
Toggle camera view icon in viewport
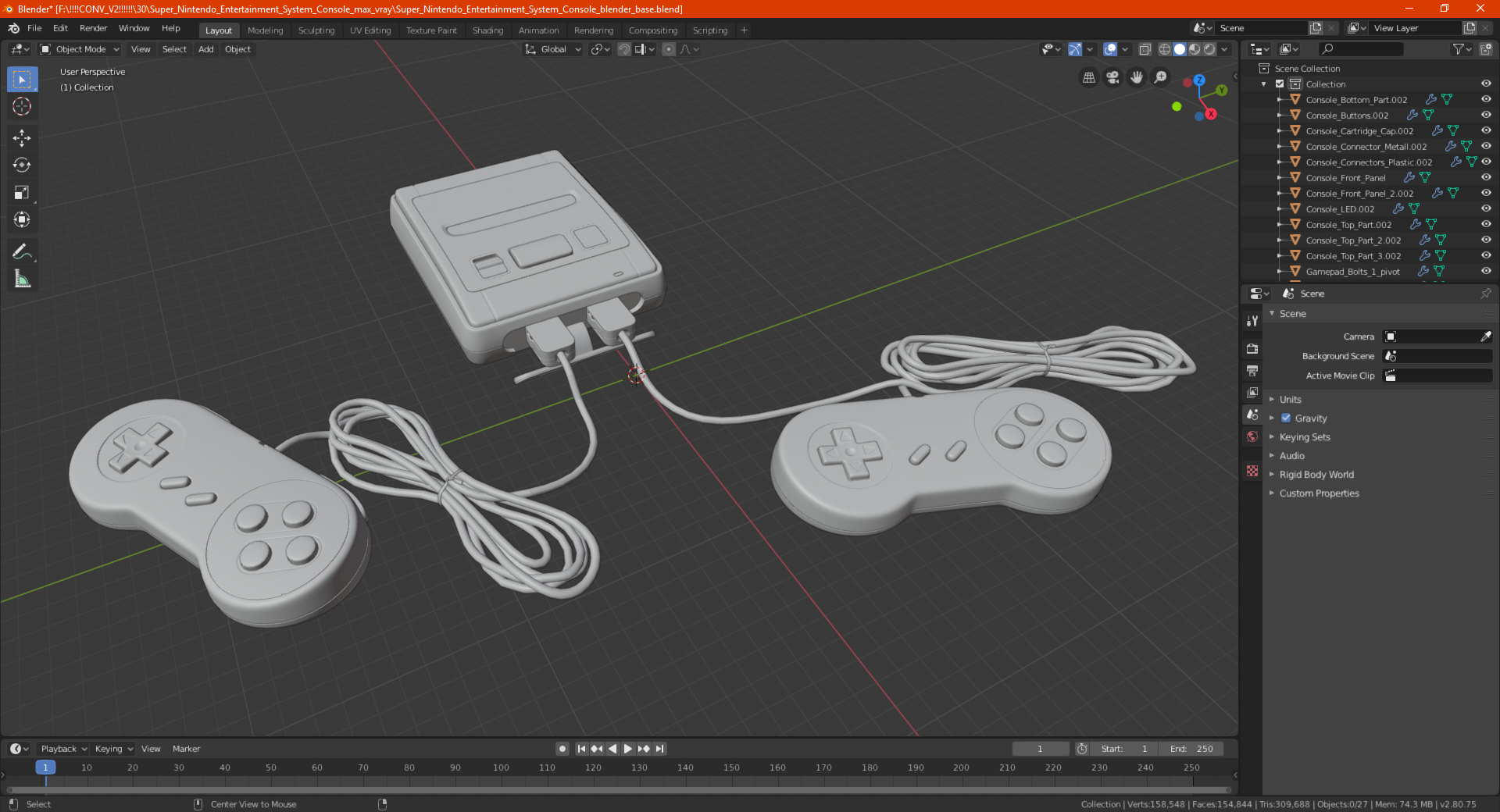pos(1112,77)
